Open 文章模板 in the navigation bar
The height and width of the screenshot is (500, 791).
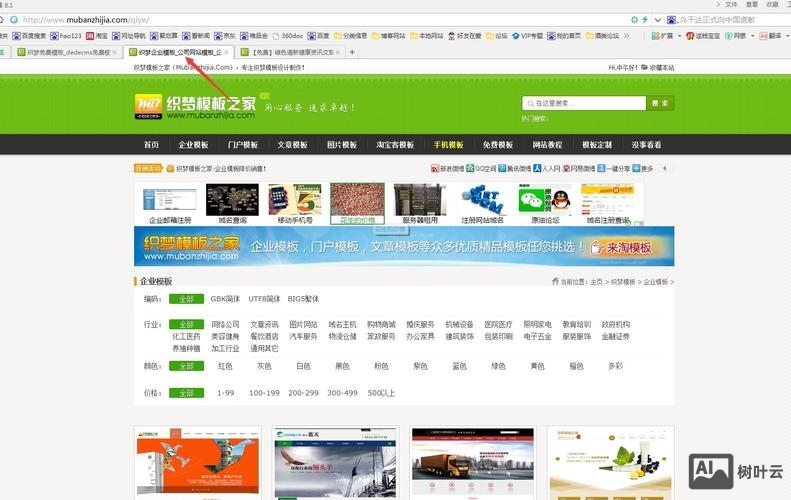click(292, 145)
